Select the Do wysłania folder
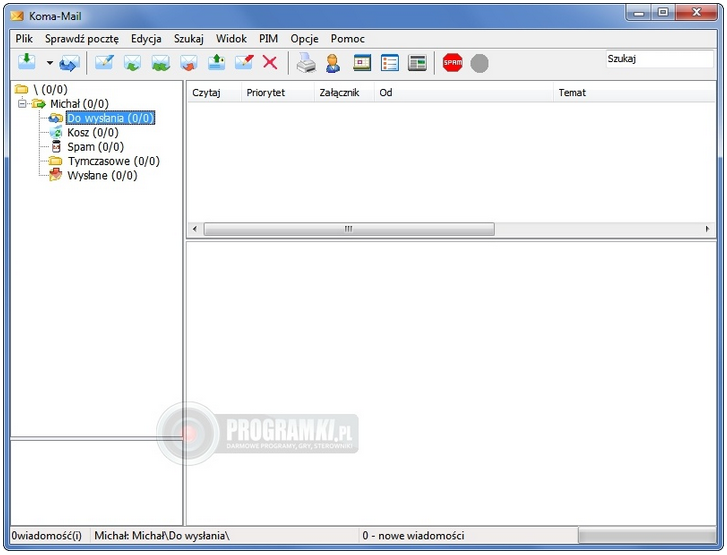The image size is (727, 555). pos(110,118)
